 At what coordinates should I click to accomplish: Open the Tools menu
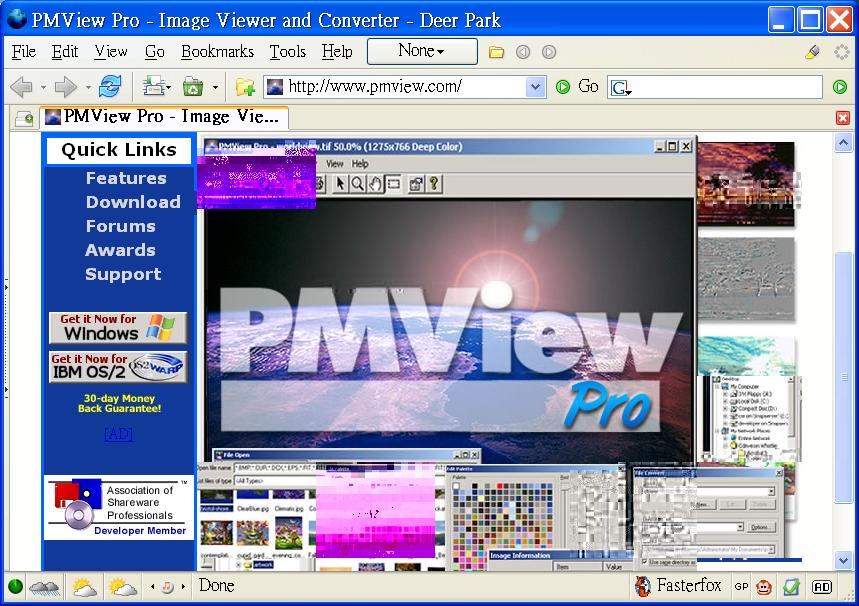pos(288,52)
